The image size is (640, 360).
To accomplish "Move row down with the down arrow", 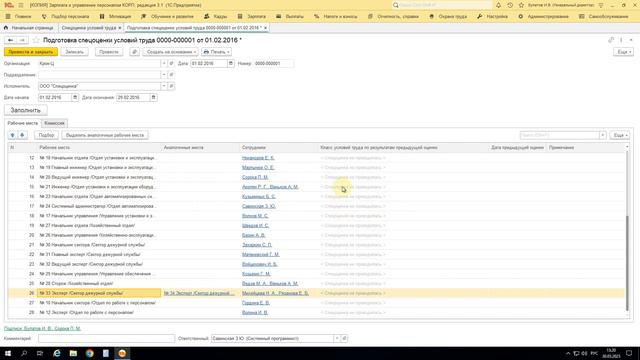I will click(22, 135).
